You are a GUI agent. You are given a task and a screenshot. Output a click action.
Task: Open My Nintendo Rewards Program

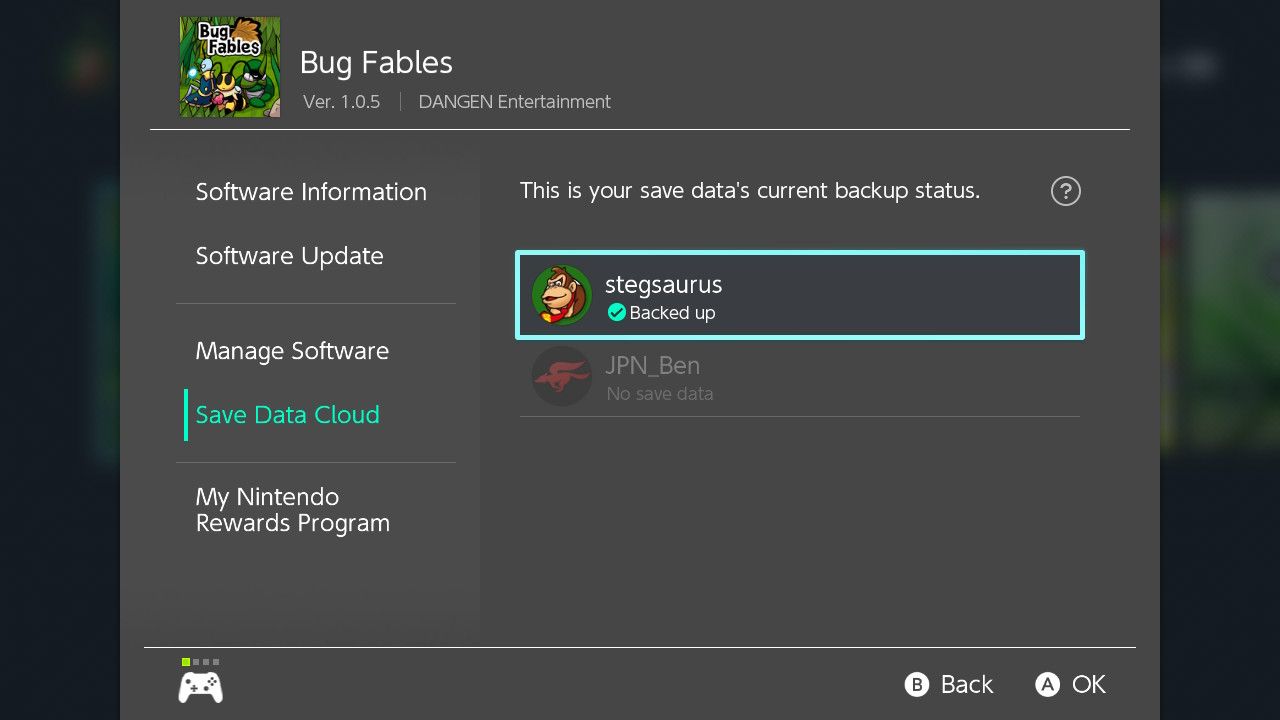[x=292, y=510]
